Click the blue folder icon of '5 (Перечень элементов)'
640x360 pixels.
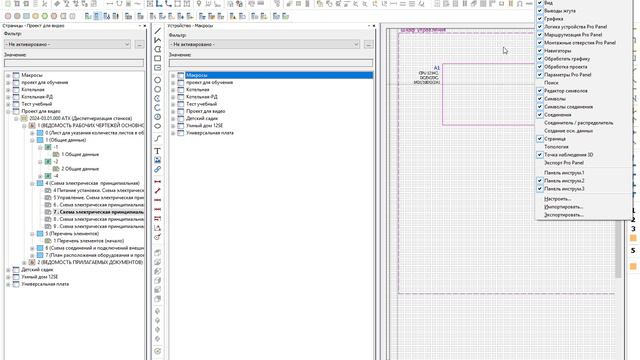click(40, 233)
